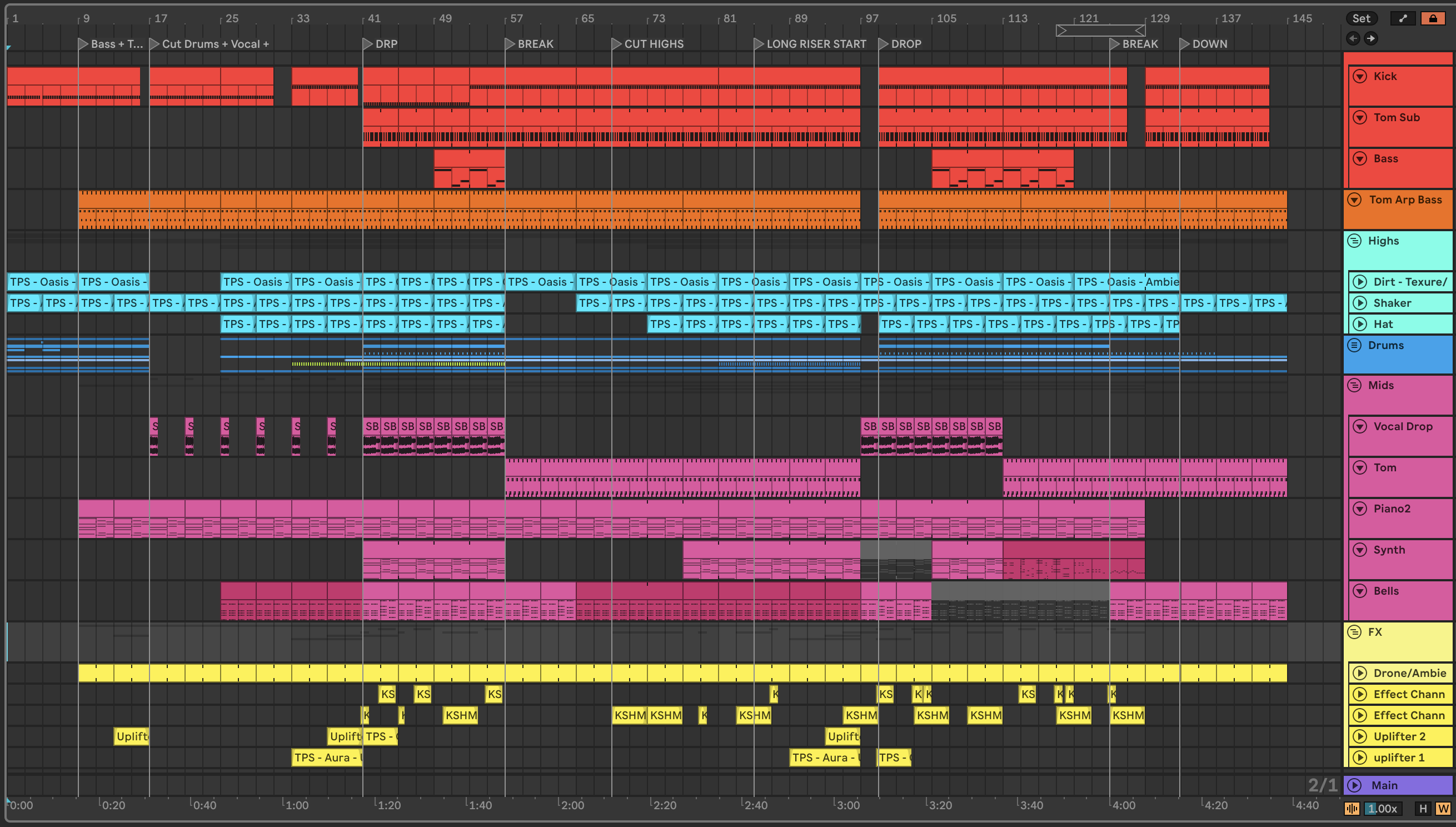Collapse the Vocal Drop track
The image size is (1456, 827).
pos(1360,427)
